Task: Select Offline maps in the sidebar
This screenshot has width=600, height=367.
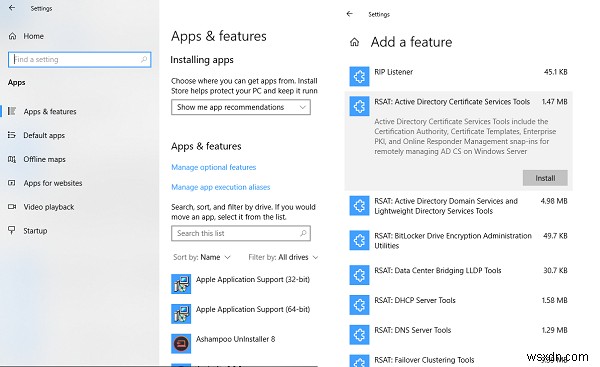Action: [x=44, y=159]
